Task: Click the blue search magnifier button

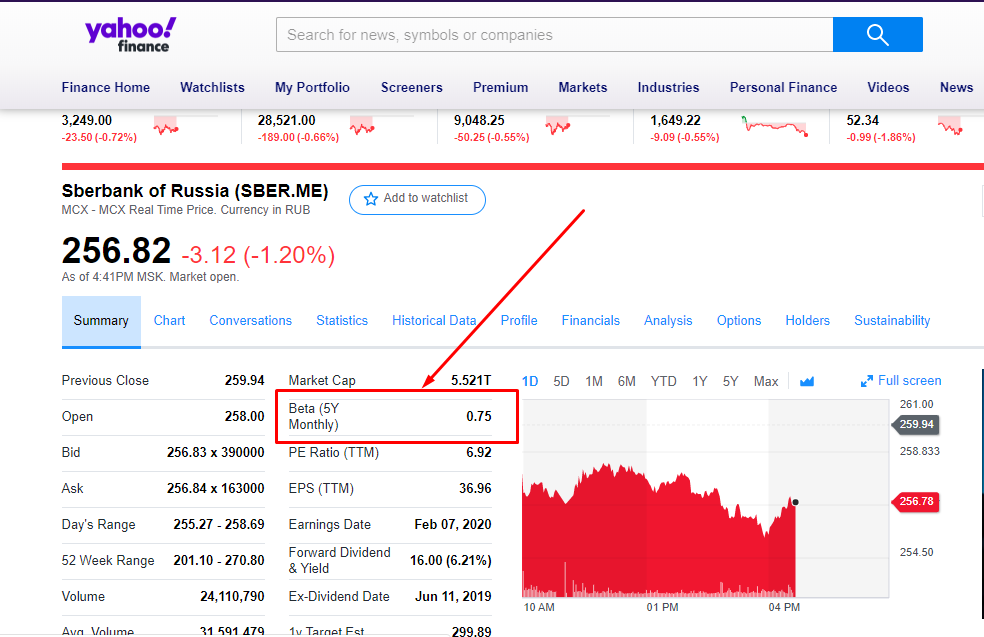Action: point(877,35)
